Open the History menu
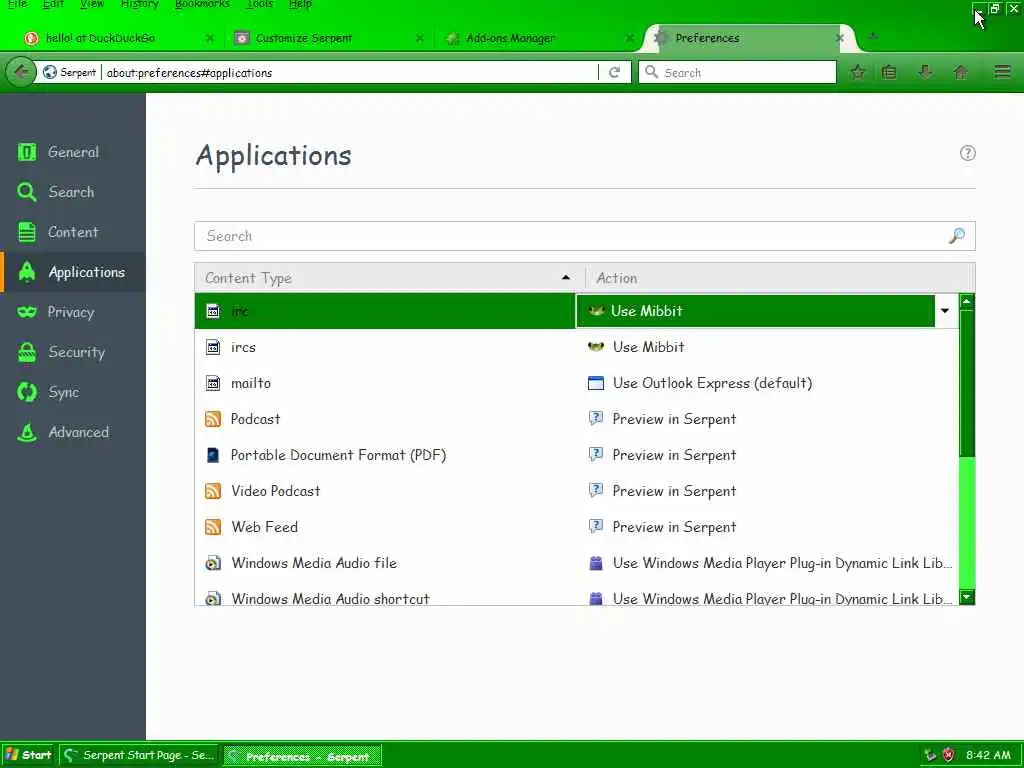The width and height of the screenshot is (1024, 768). (140, 4)
